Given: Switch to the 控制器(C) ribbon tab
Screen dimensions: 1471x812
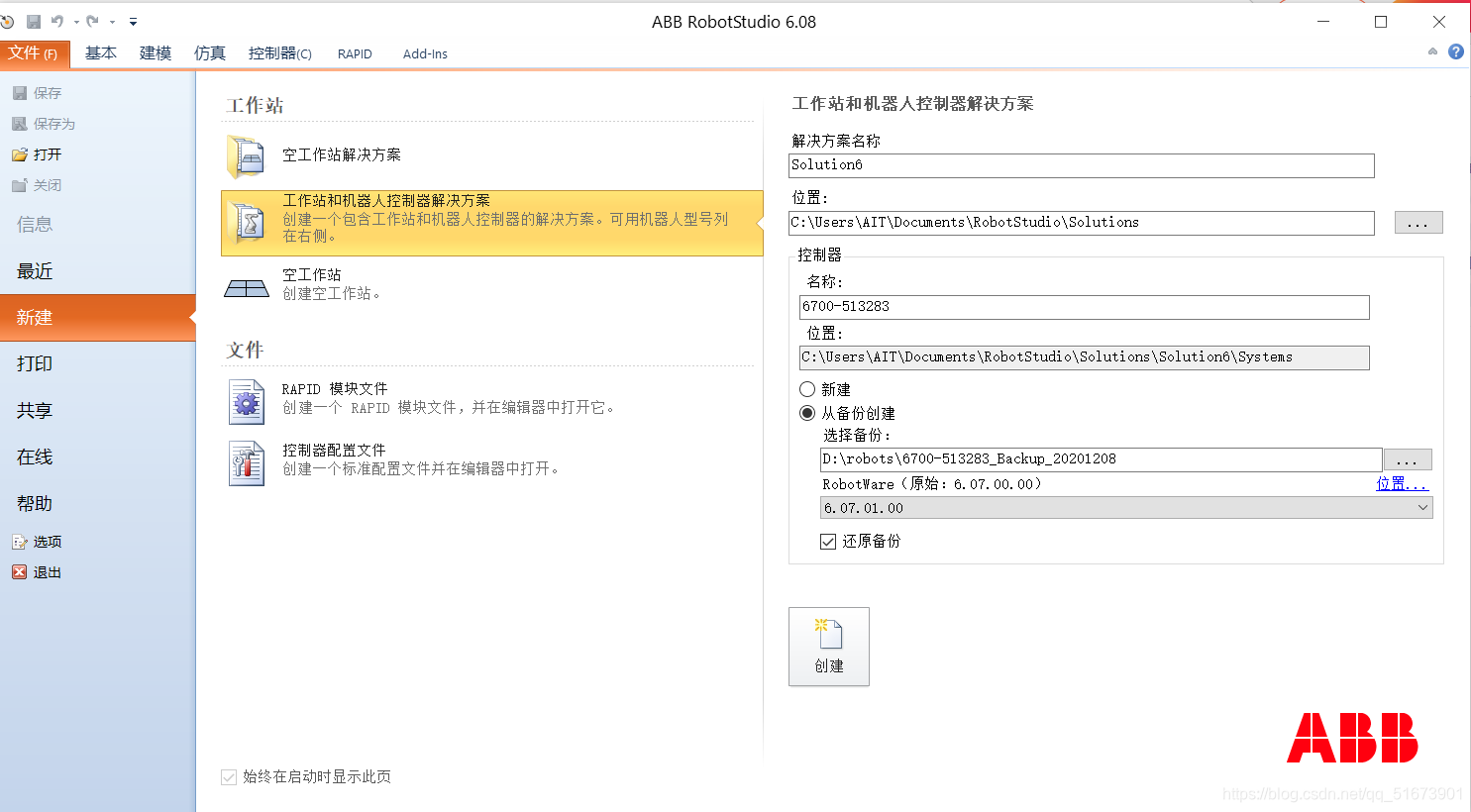Looking at the screenshot, I should click(280, 53).
